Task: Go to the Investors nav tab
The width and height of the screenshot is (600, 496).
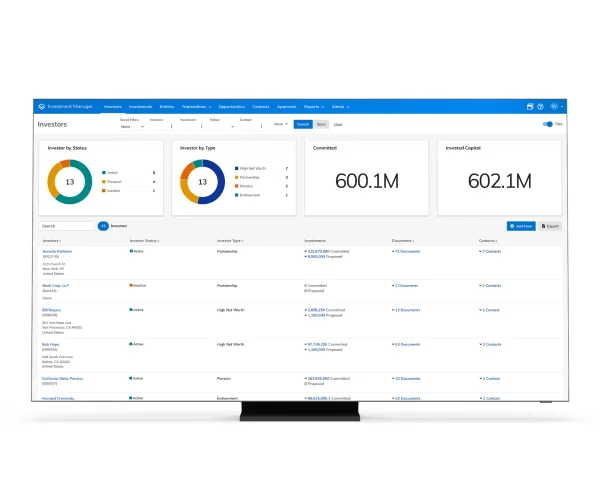Action: pyautogui.click(x=112, y=107)
